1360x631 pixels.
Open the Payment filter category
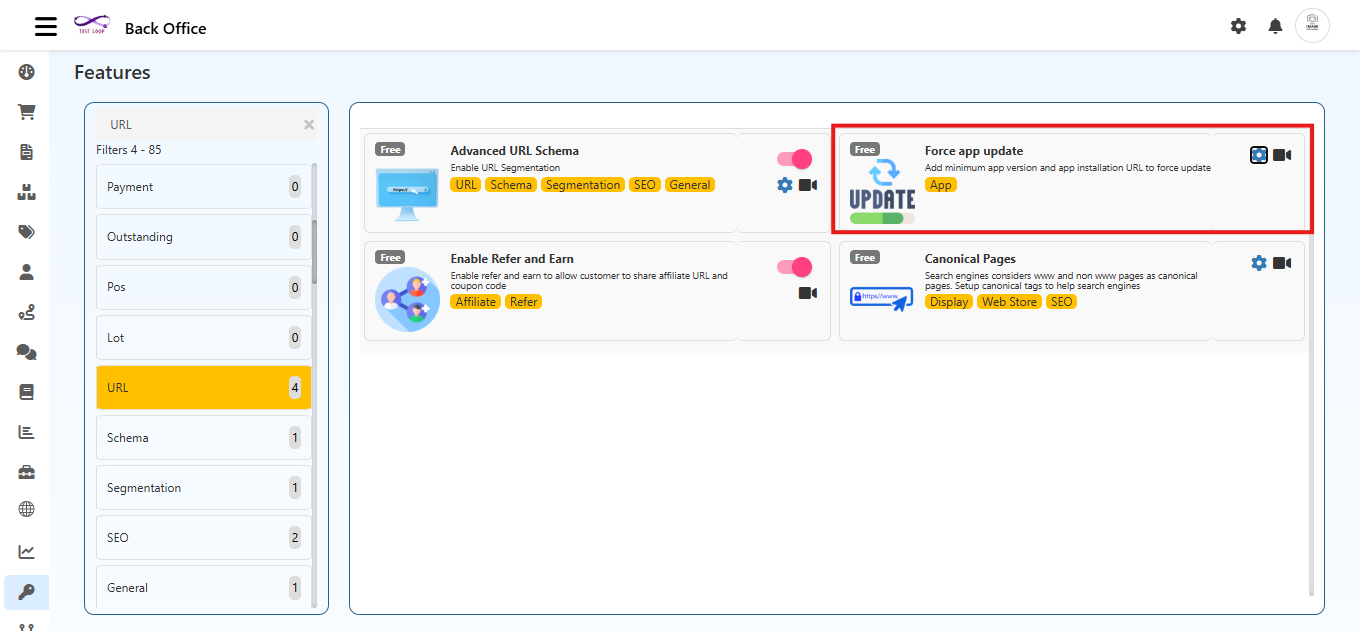[x=203, y=186]
